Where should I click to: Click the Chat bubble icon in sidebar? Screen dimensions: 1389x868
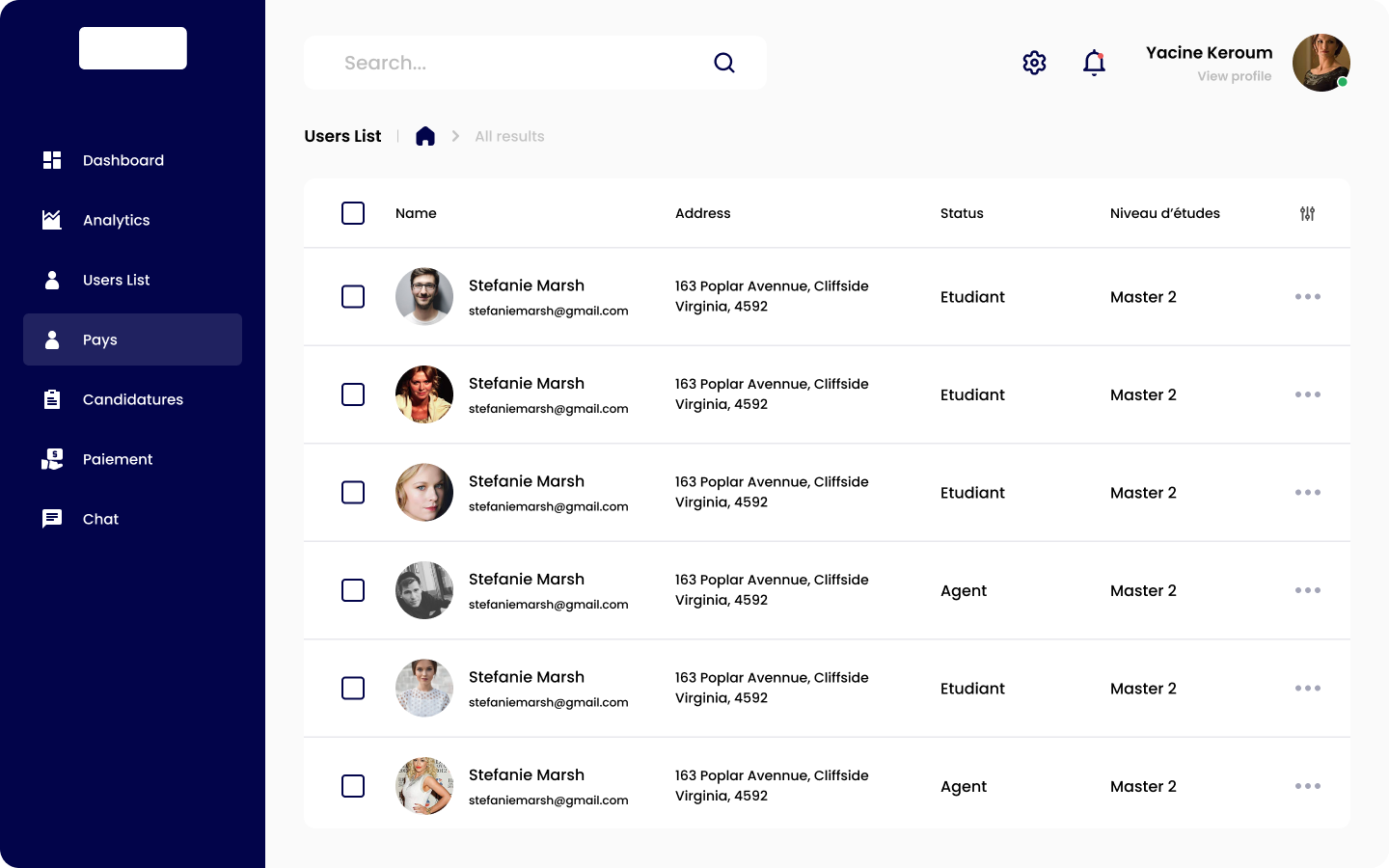pyautogui.click(x=52, y=519)
